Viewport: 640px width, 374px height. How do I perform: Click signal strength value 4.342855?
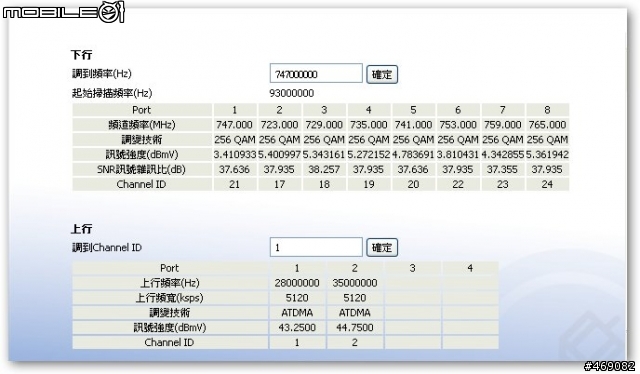[x=503, y=155]
